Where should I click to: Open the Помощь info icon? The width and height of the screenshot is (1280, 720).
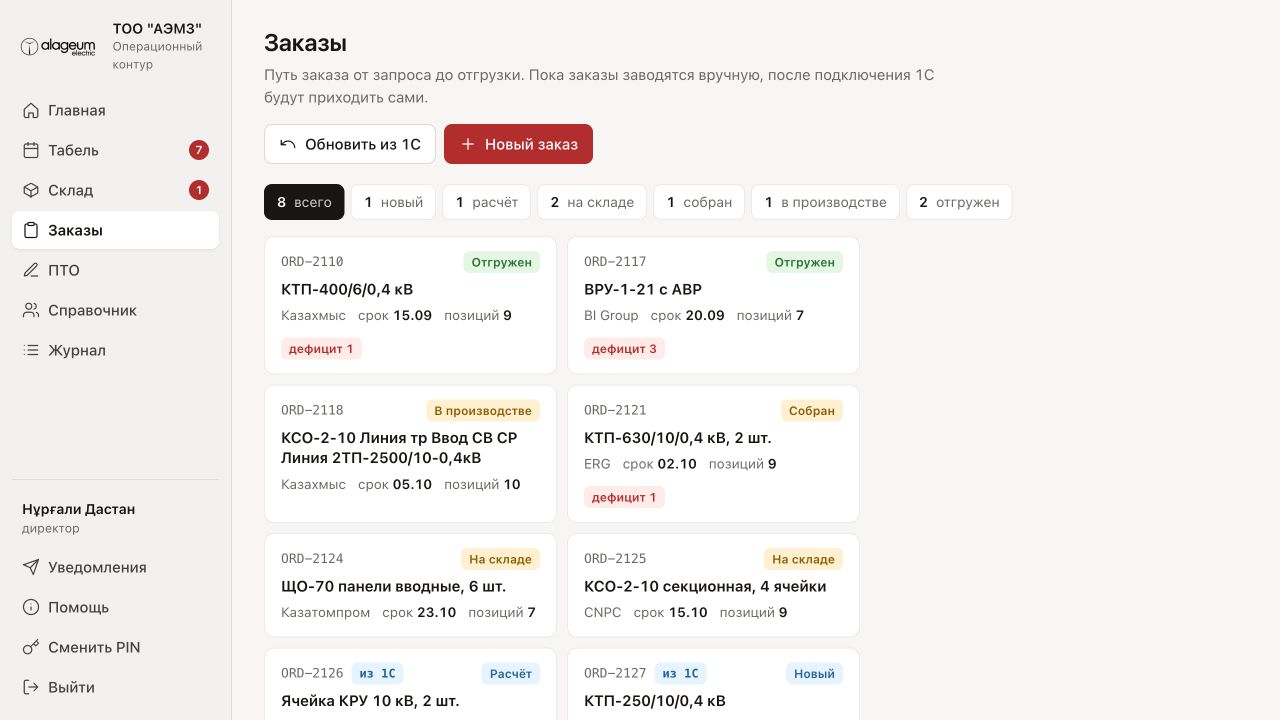(x=31, y=607)
